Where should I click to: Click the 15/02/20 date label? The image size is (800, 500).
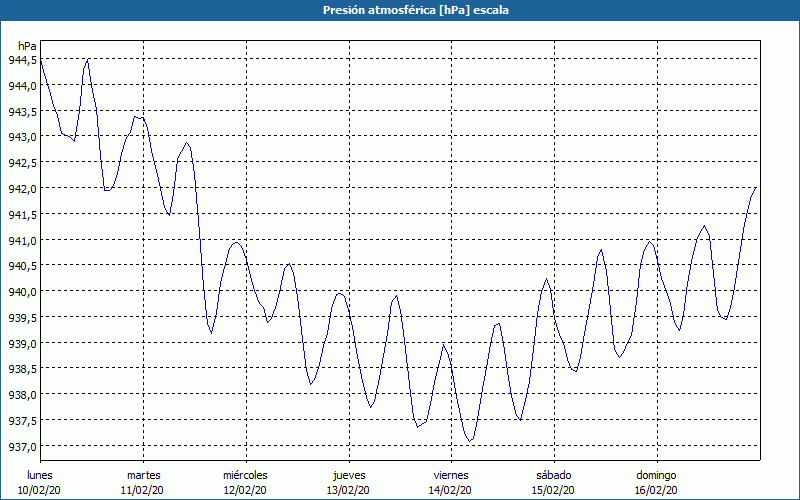click(553, 490)
